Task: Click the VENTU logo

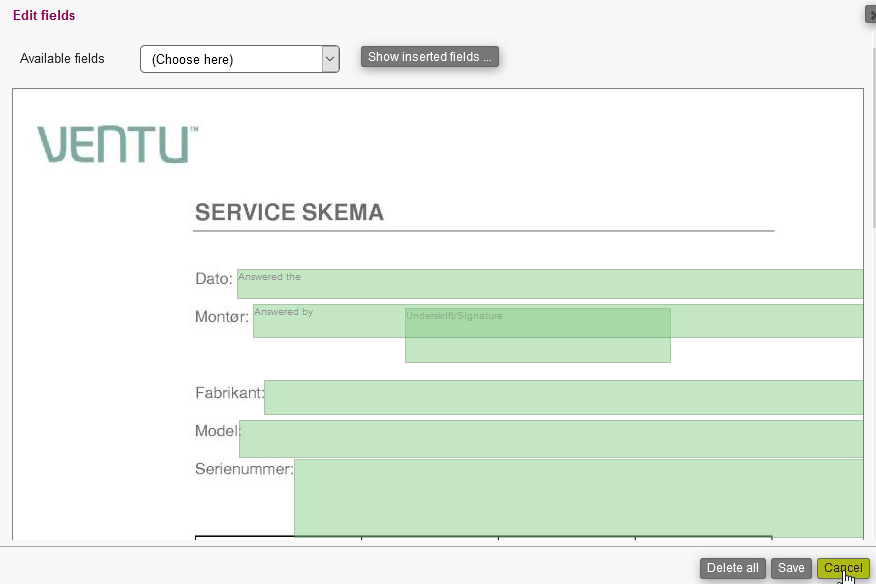Action: coord(117,144)
